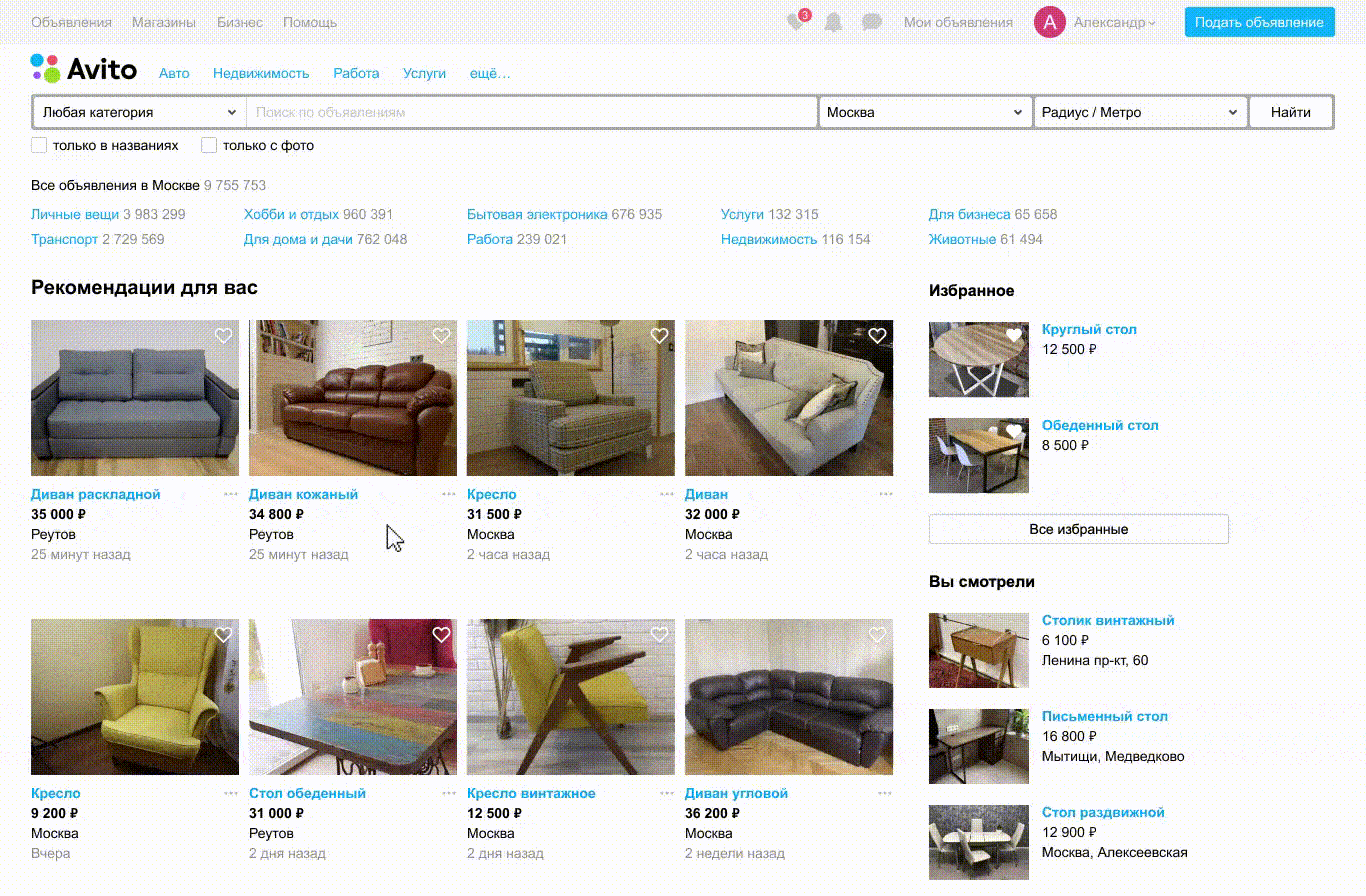
Task: Open the Стол обеденный photo thumbnail
Action: [353, 697]
